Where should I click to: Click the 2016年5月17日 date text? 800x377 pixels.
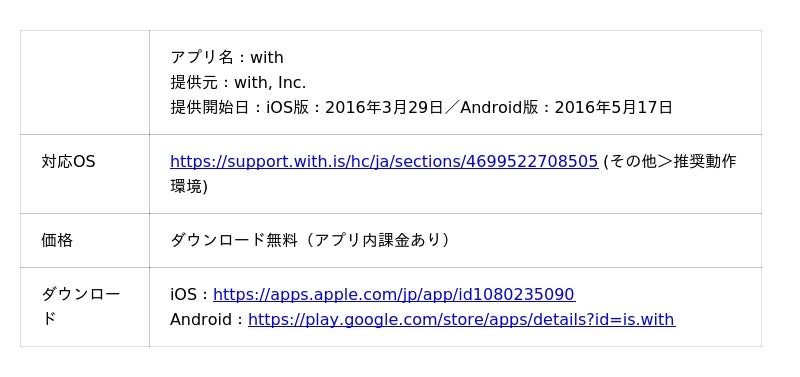pos(613,107)
